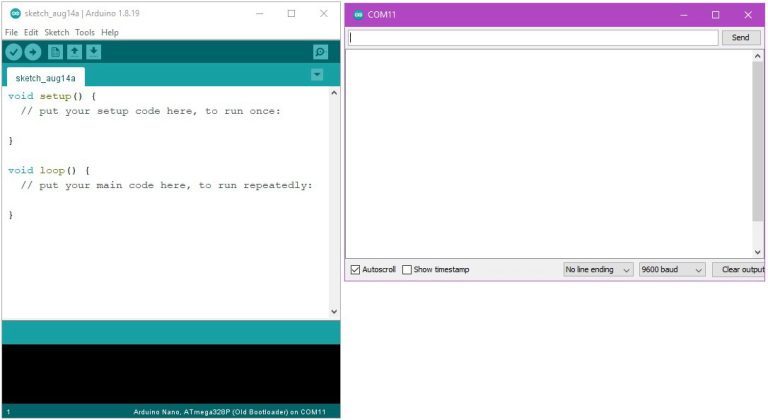Click the Verify sketch checkmark icon
Screen dimensions: 768x420
click(14, 52)
